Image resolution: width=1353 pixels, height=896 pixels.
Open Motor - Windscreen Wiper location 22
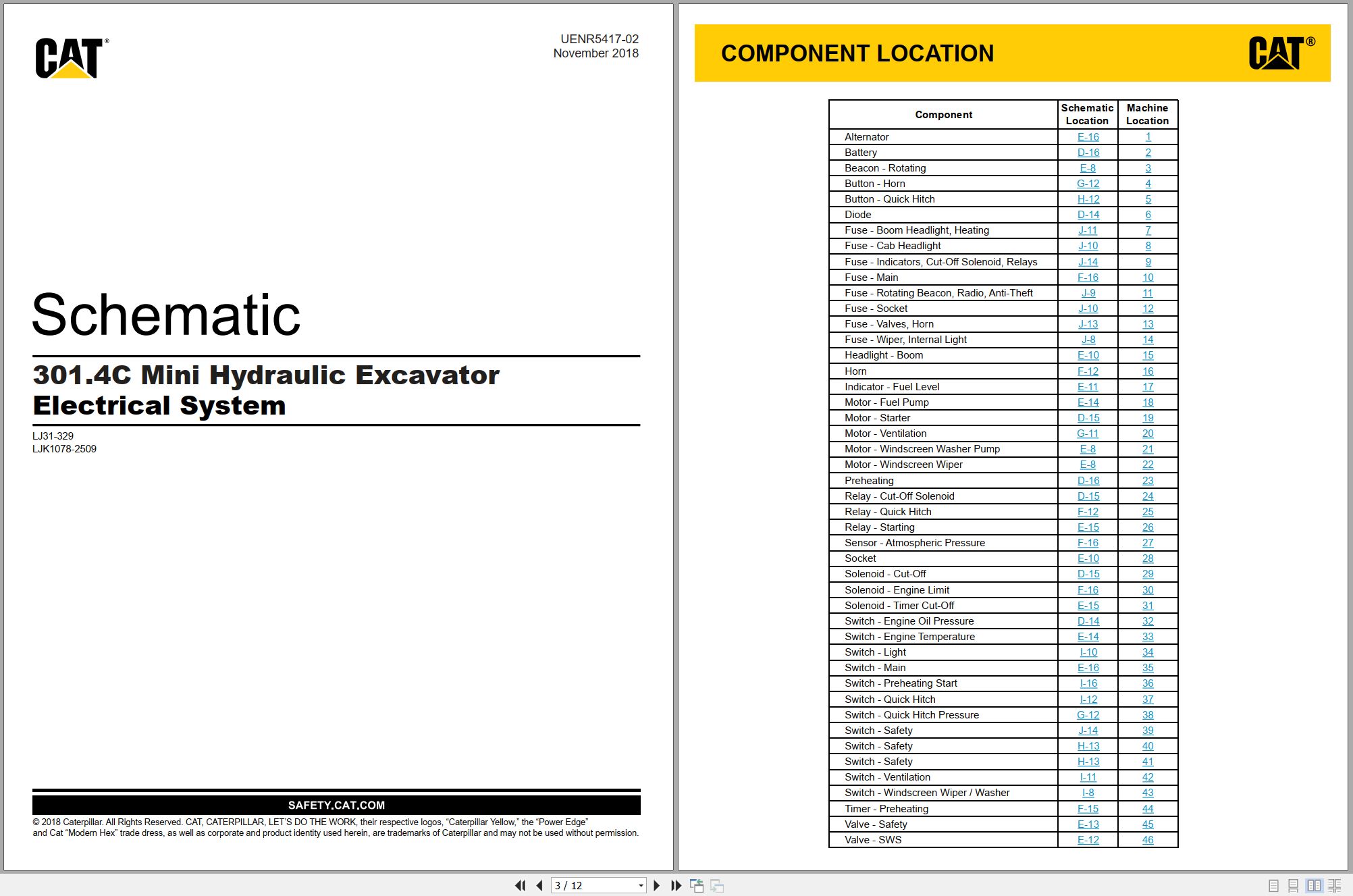click(1148, 465)
